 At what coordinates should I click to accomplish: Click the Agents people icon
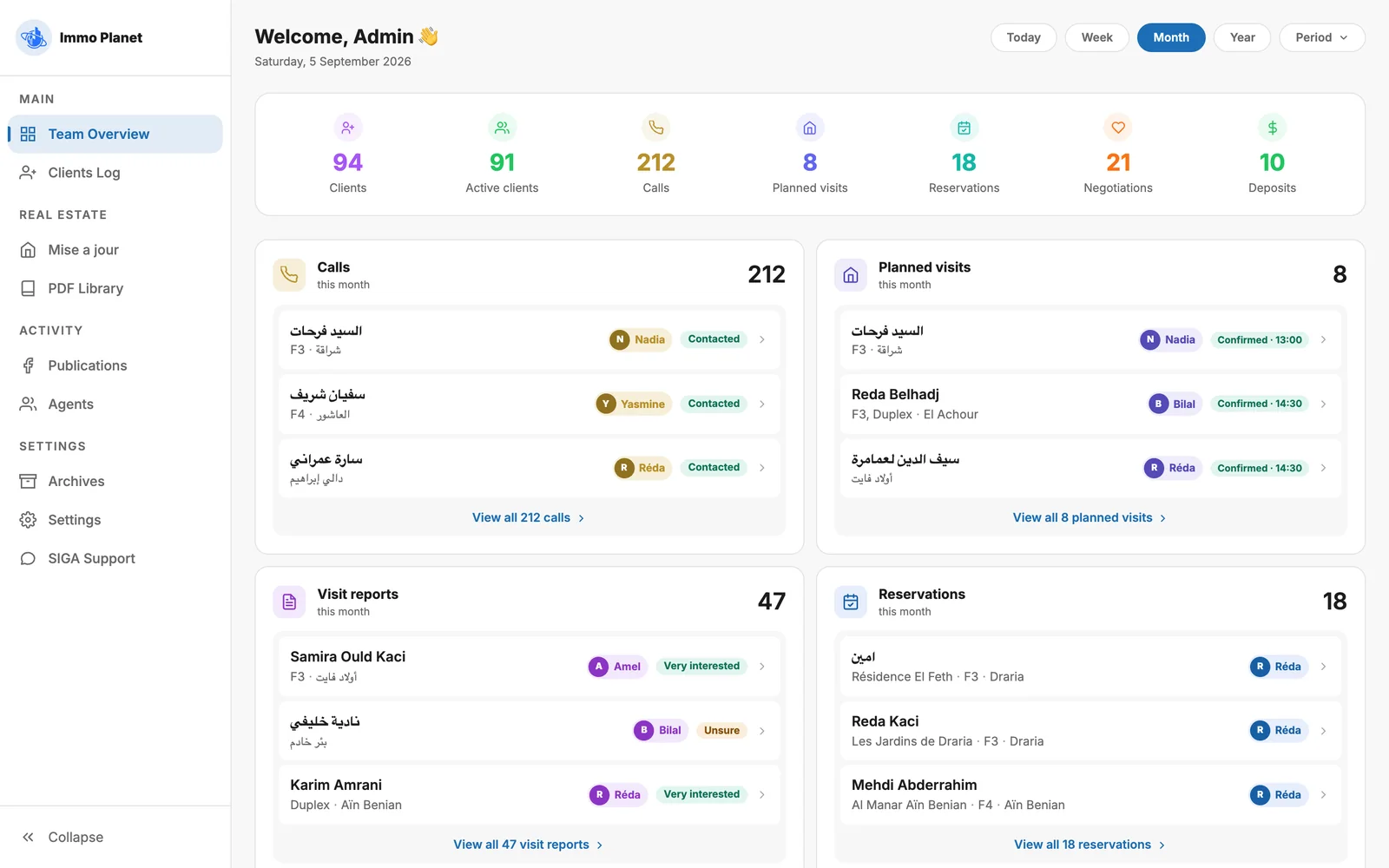click(28, 404)
